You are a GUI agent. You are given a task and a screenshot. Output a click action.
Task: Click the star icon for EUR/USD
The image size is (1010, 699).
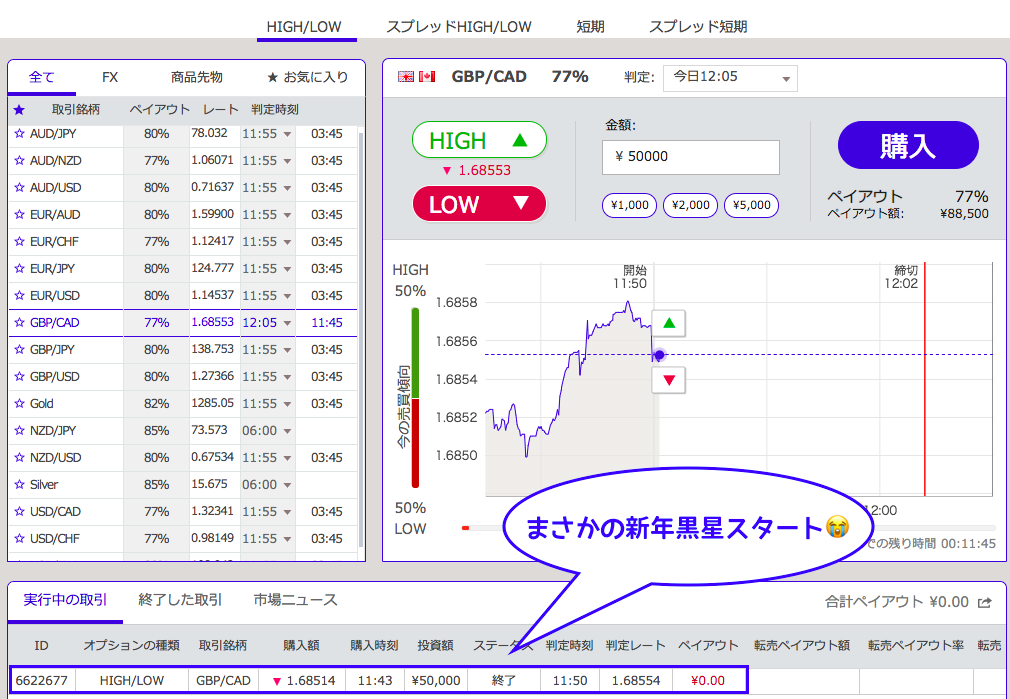tap(19, 296)
